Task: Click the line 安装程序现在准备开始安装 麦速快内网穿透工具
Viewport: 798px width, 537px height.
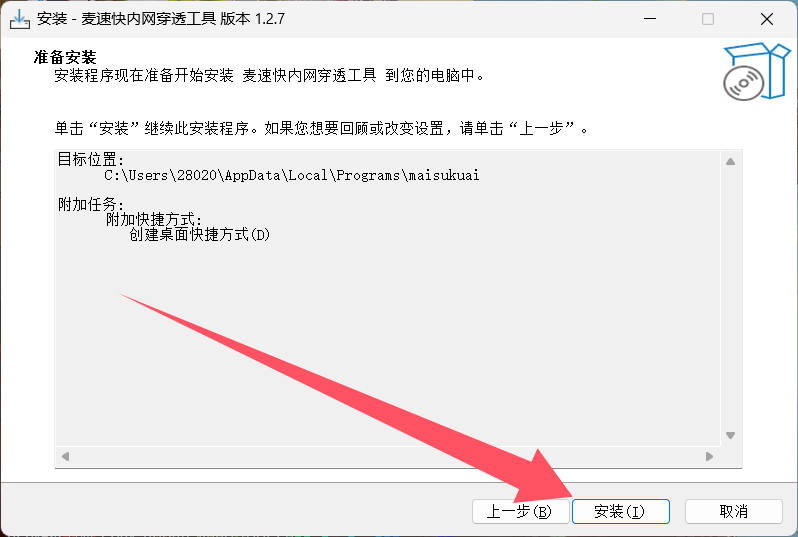Action: [270, 75]
